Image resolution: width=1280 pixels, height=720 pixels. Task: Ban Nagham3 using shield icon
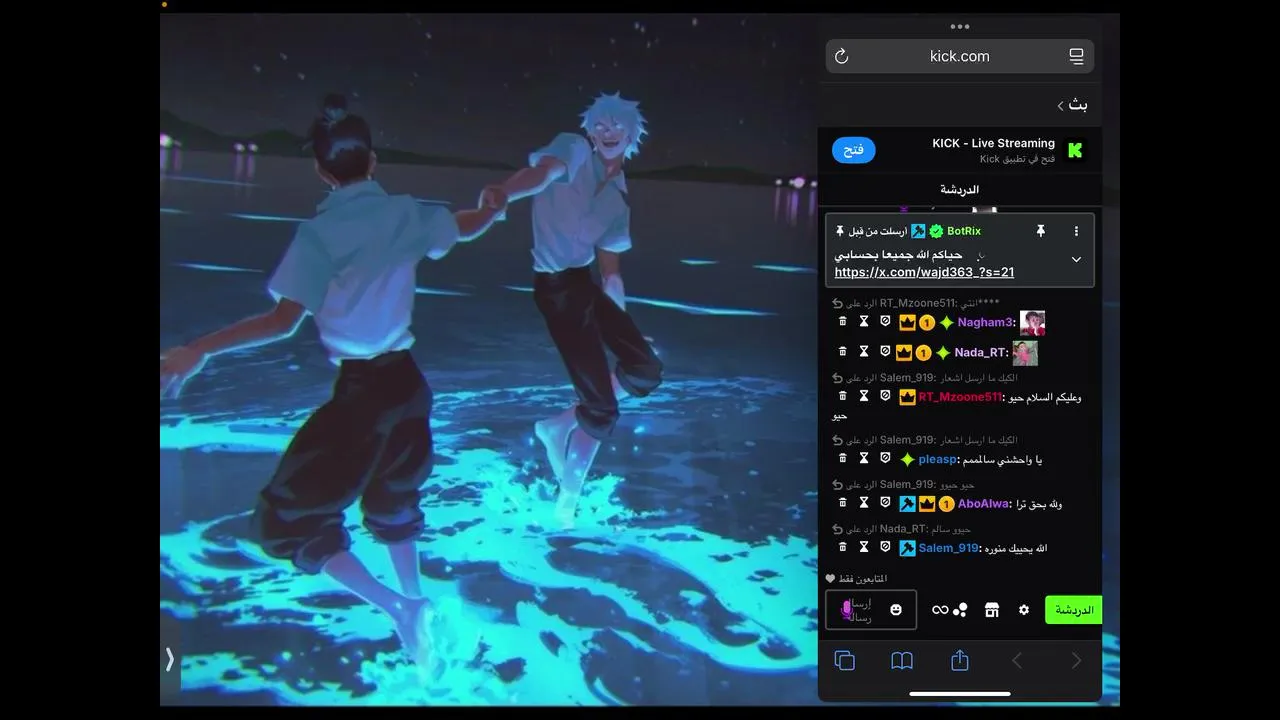tap(885, 322)
